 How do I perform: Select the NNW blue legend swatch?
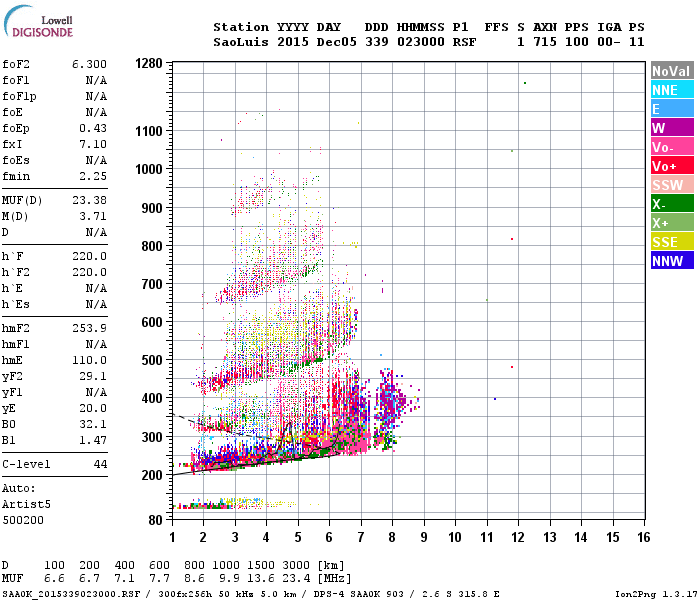pyautogui.click(x=672, y=261)
